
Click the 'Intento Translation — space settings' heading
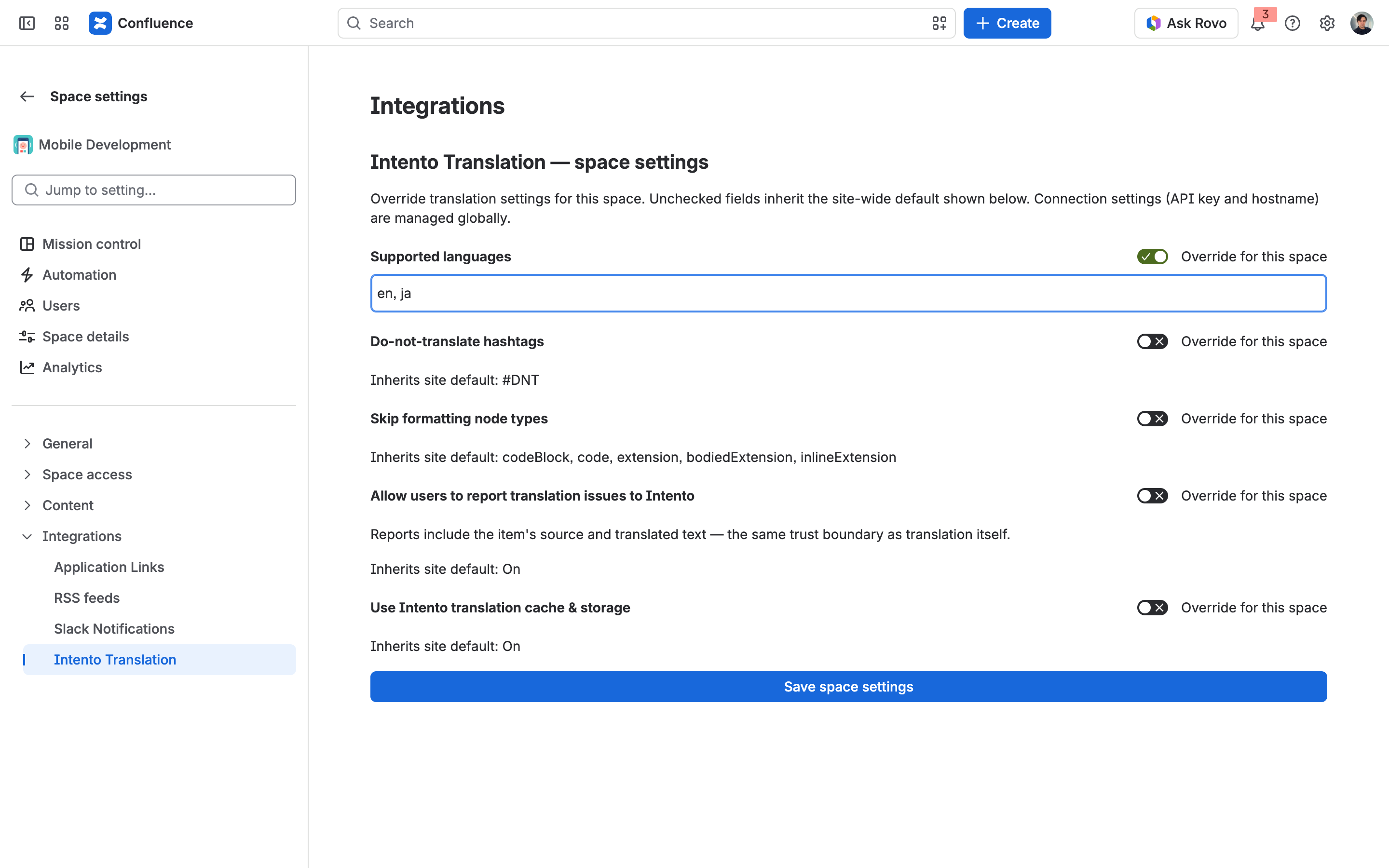539,162
